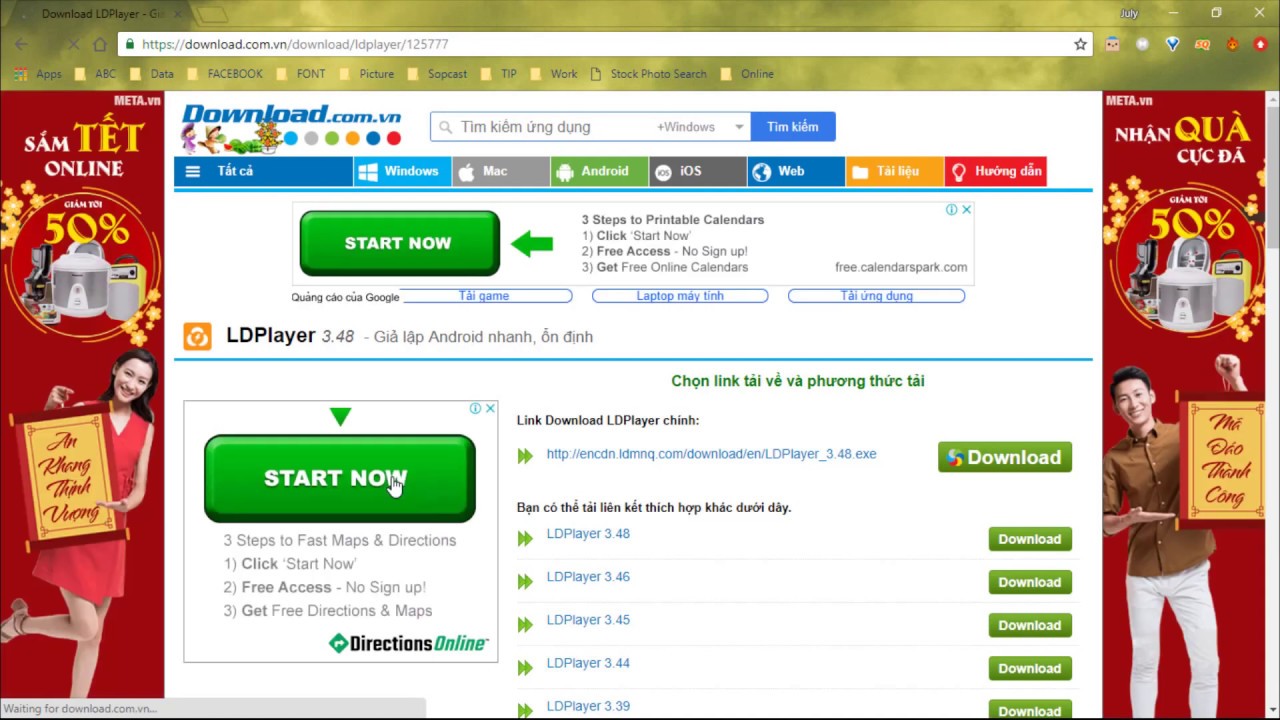Image resolution: width=1280 pixels, height=720 pixels.
Task: Click the large main Download button
Action: 1005,457
